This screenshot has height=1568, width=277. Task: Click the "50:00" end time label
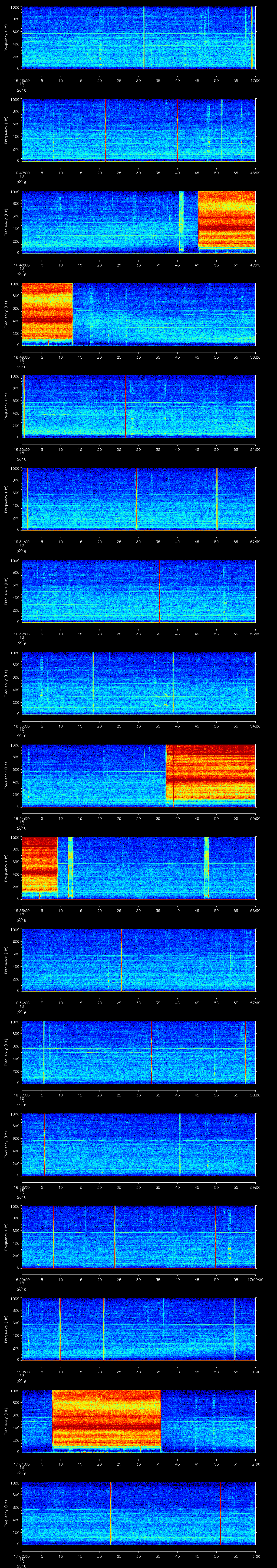pos(255,357)
